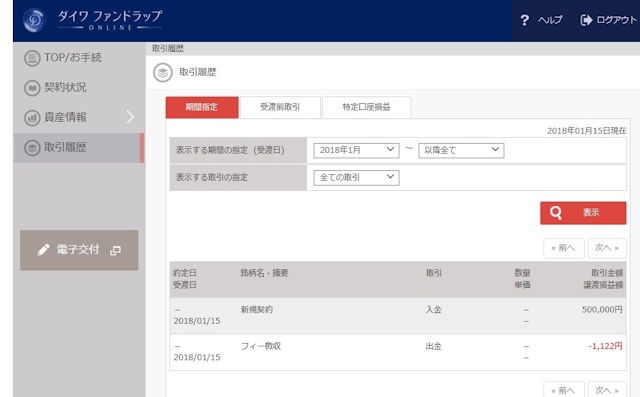Click the 取引履歴 breadcrumb text
Viewport: 640px width, 397px height.
(168, 49)
